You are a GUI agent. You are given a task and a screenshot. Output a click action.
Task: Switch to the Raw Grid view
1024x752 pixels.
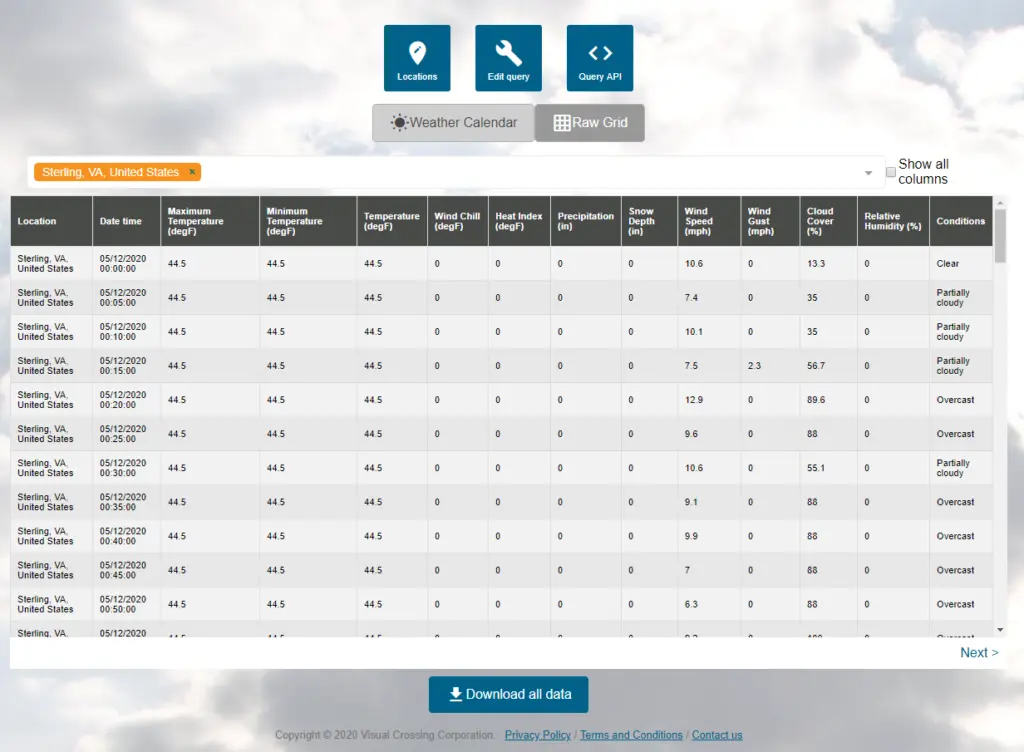[590, 123]
